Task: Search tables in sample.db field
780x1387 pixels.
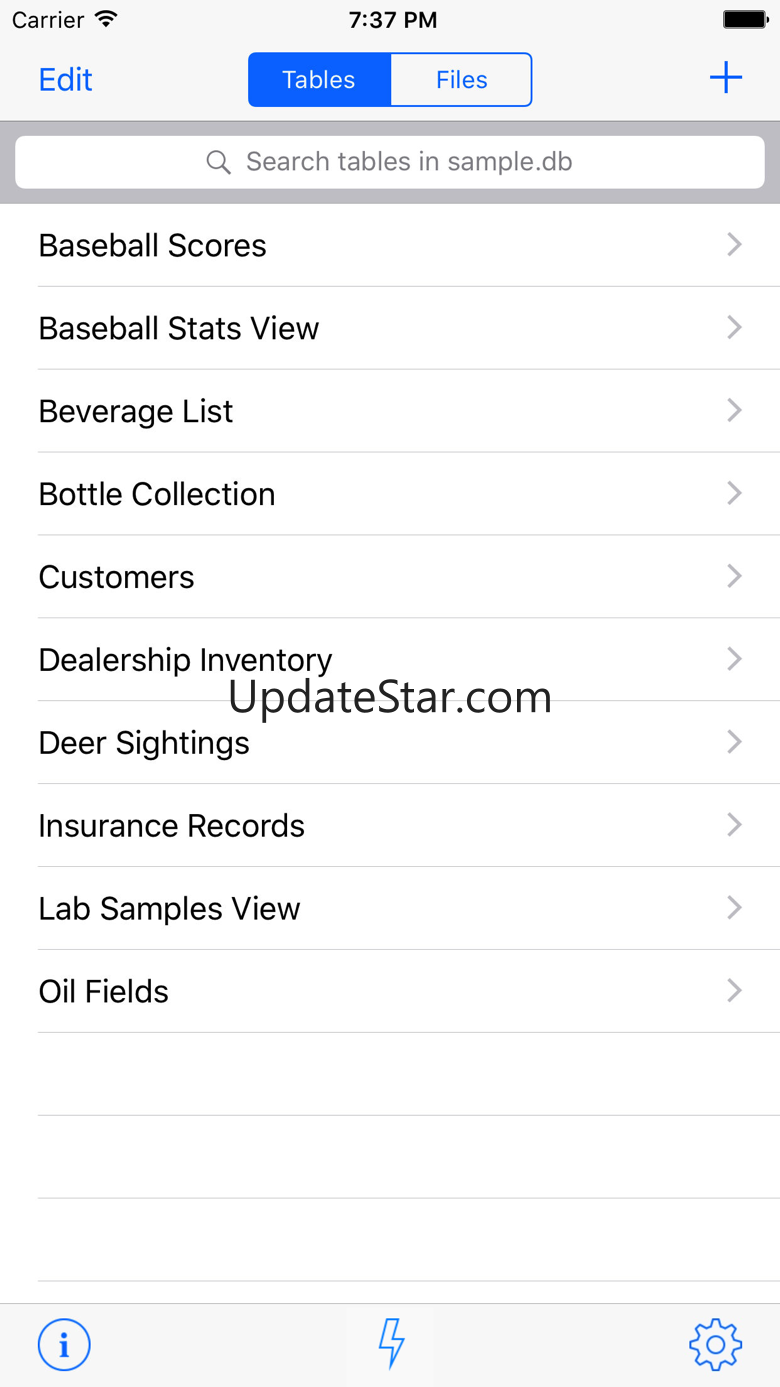Action: coord(408,162)
